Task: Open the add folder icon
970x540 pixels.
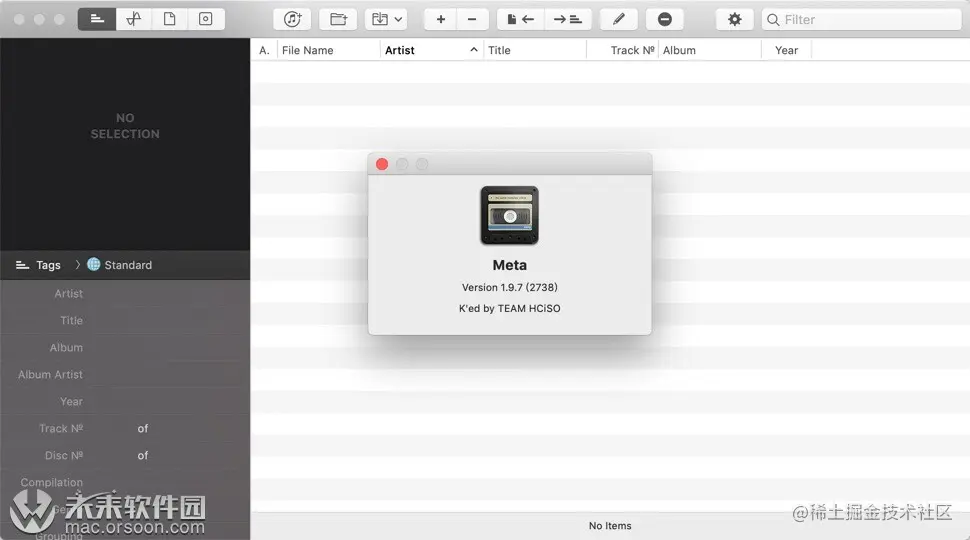Action: (x=338, y=19)
